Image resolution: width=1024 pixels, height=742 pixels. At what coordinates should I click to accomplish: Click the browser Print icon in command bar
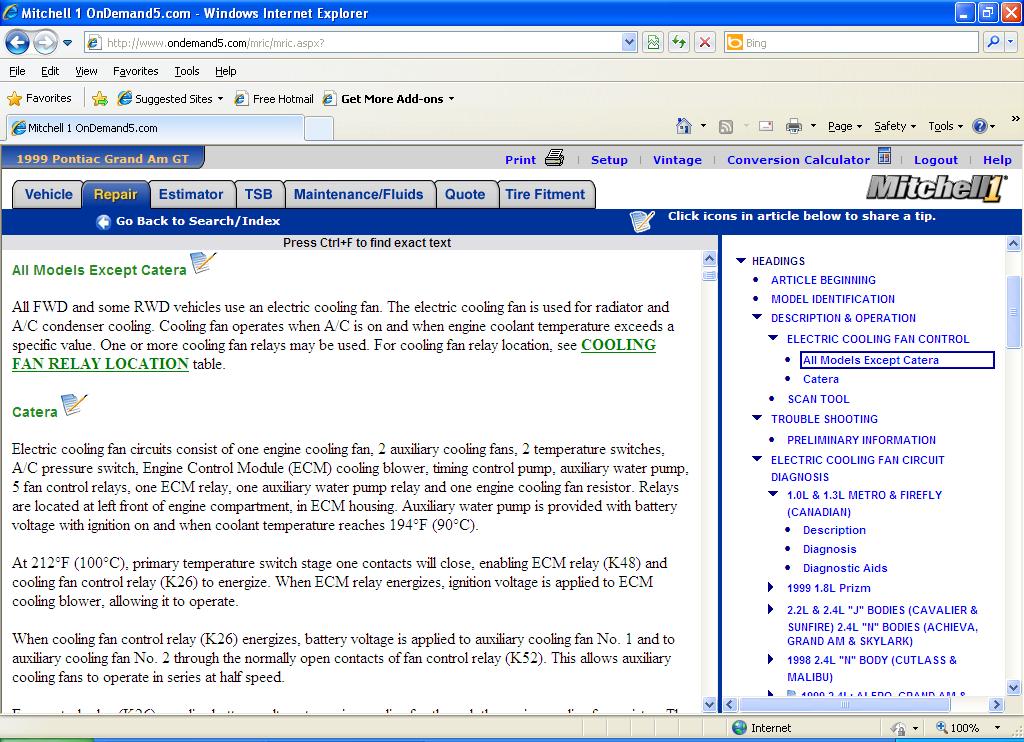pyautogui.click(x=793, y=126)
